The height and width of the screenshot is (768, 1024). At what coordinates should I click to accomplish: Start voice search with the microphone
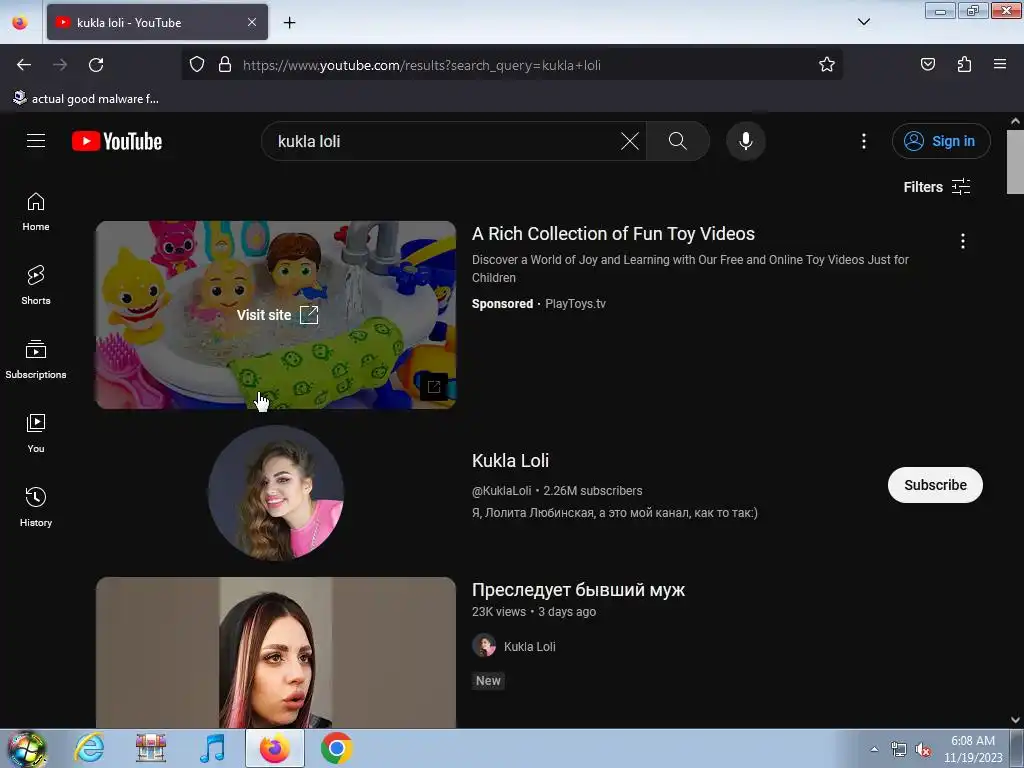pos(746,141)
